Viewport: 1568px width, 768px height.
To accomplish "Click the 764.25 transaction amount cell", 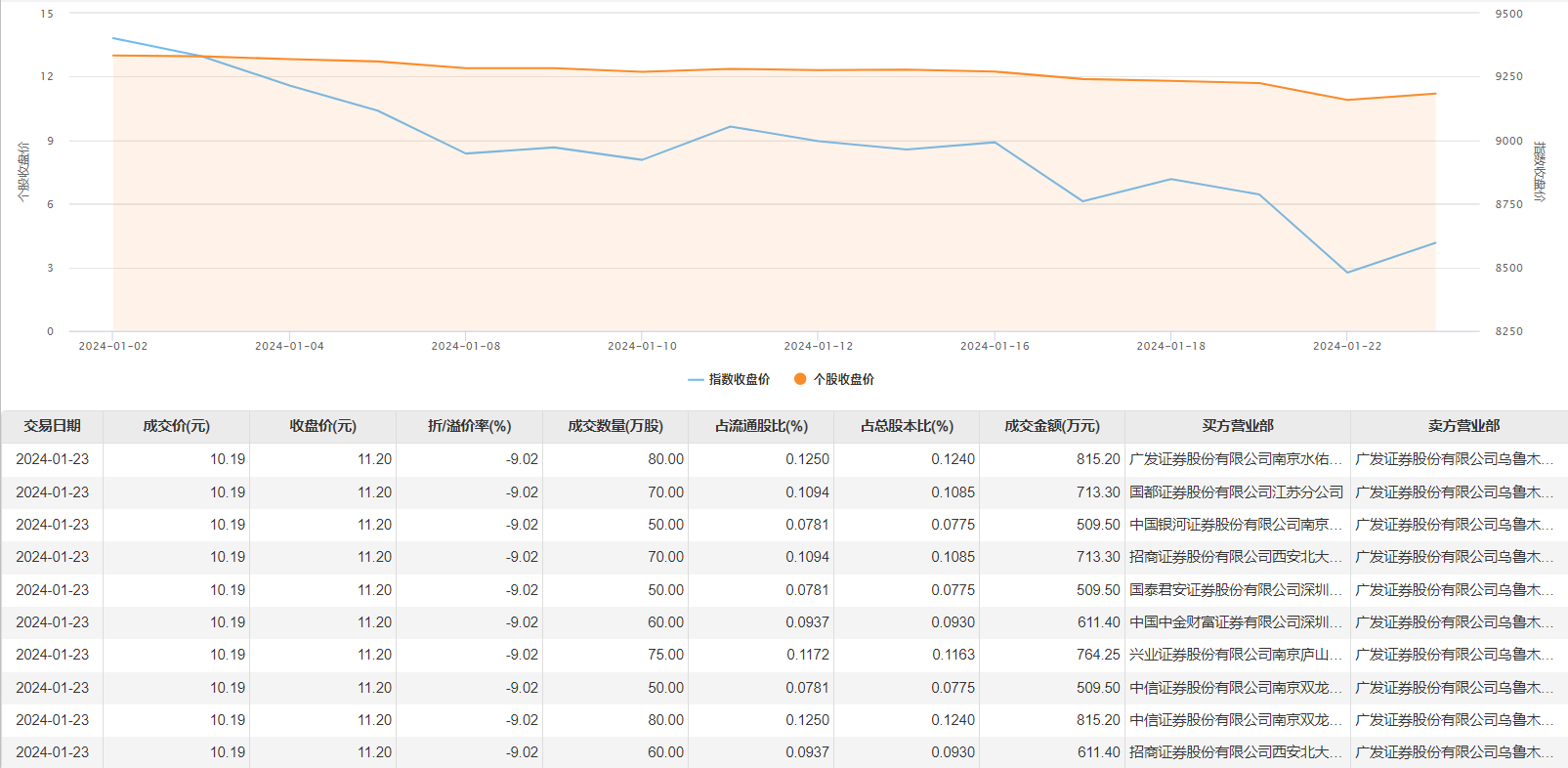I will coord(1052,655).
